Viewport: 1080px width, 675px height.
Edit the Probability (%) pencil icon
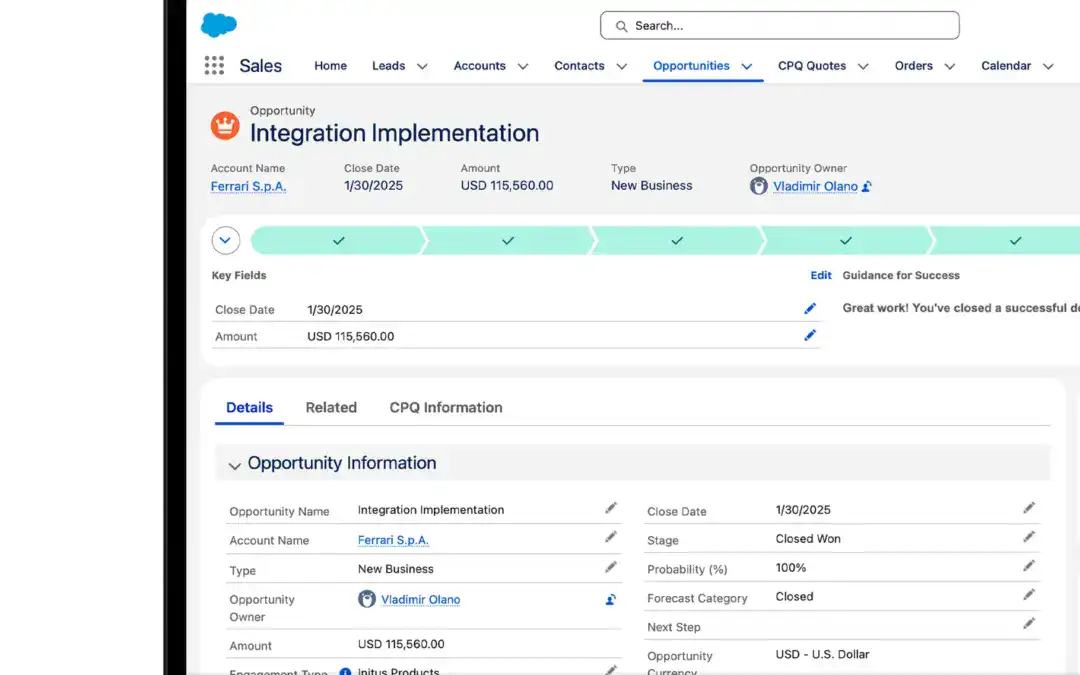pyautogui.click(x=1029, y=567)
